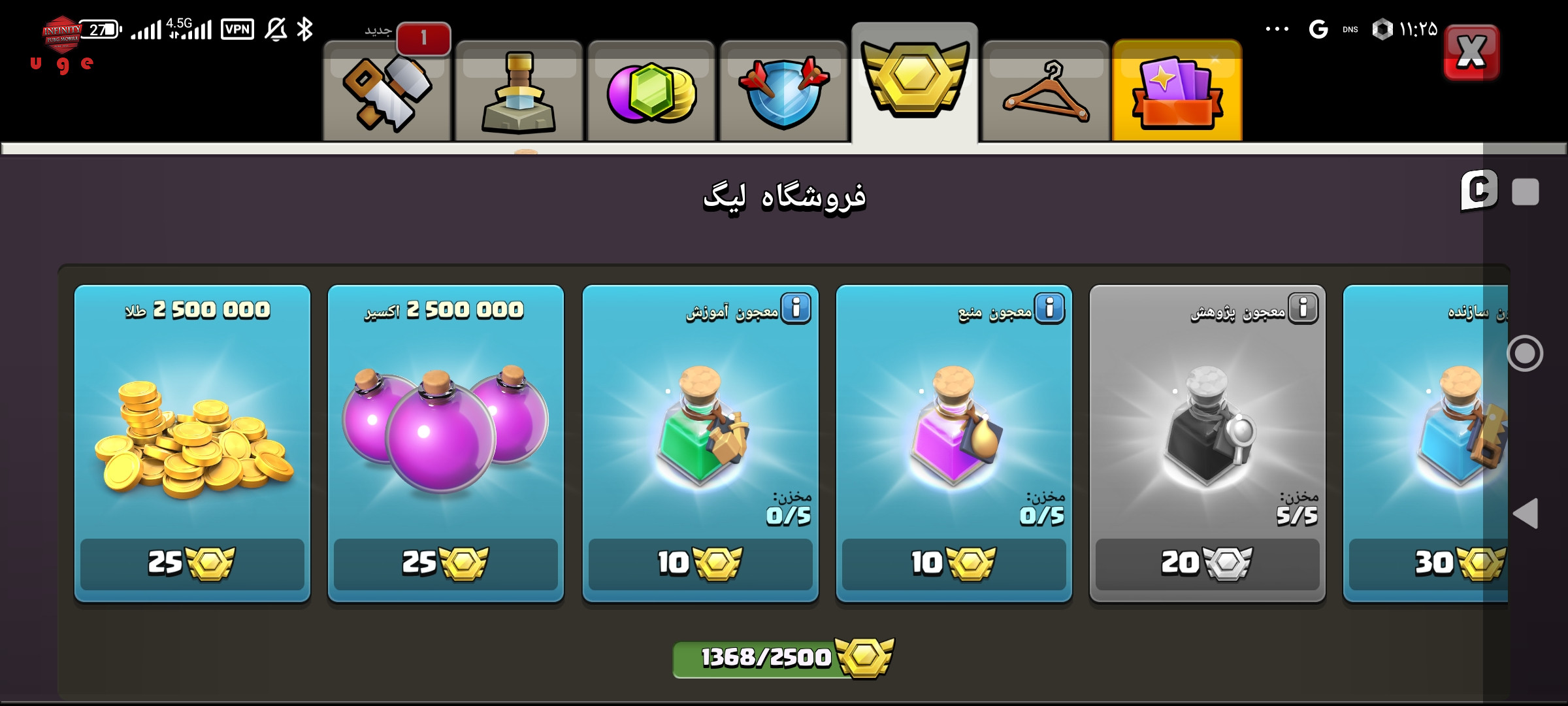Image resolution: width=1568 pixels, height=706 pixels.
Task: Purchase the green training potion for 10 medals
Action: click(700, 563)
